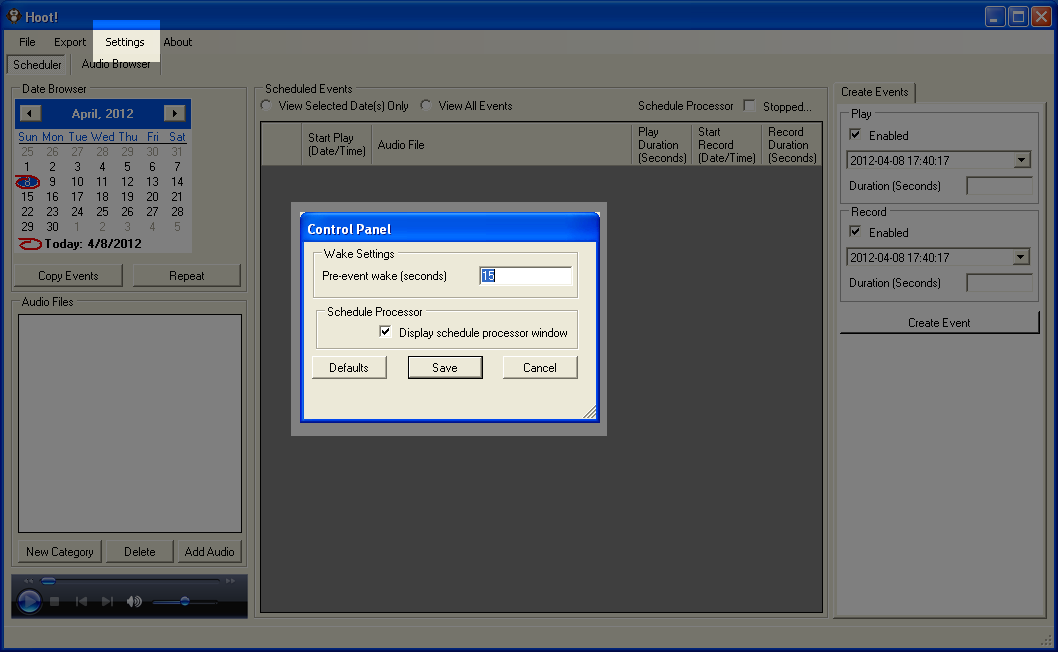Click the stop button in media player
The image size is (1058, 652).
click(x=55, y=601)
